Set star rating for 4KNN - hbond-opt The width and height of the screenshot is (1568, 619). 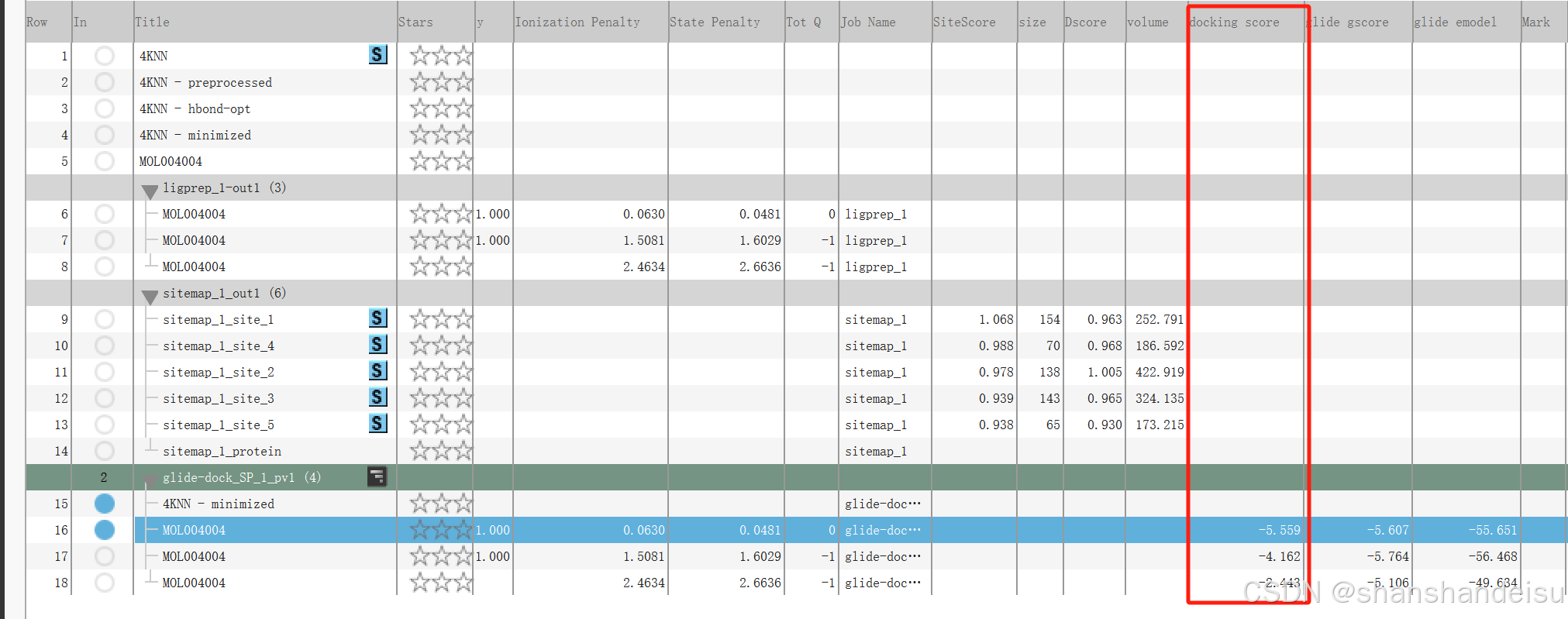[441, 108]
